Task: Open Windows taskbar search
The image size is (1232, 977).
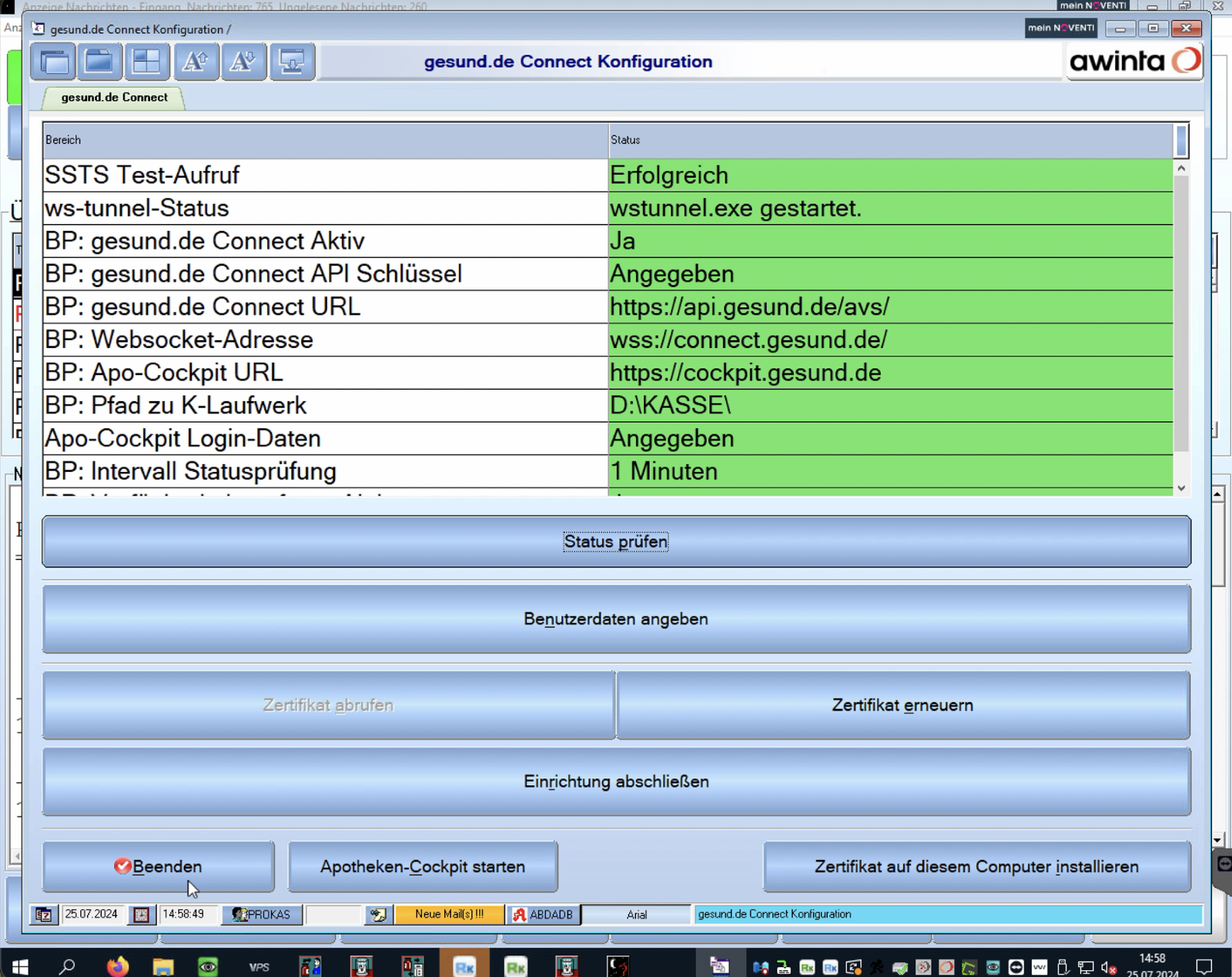Action: click(67, 966)
